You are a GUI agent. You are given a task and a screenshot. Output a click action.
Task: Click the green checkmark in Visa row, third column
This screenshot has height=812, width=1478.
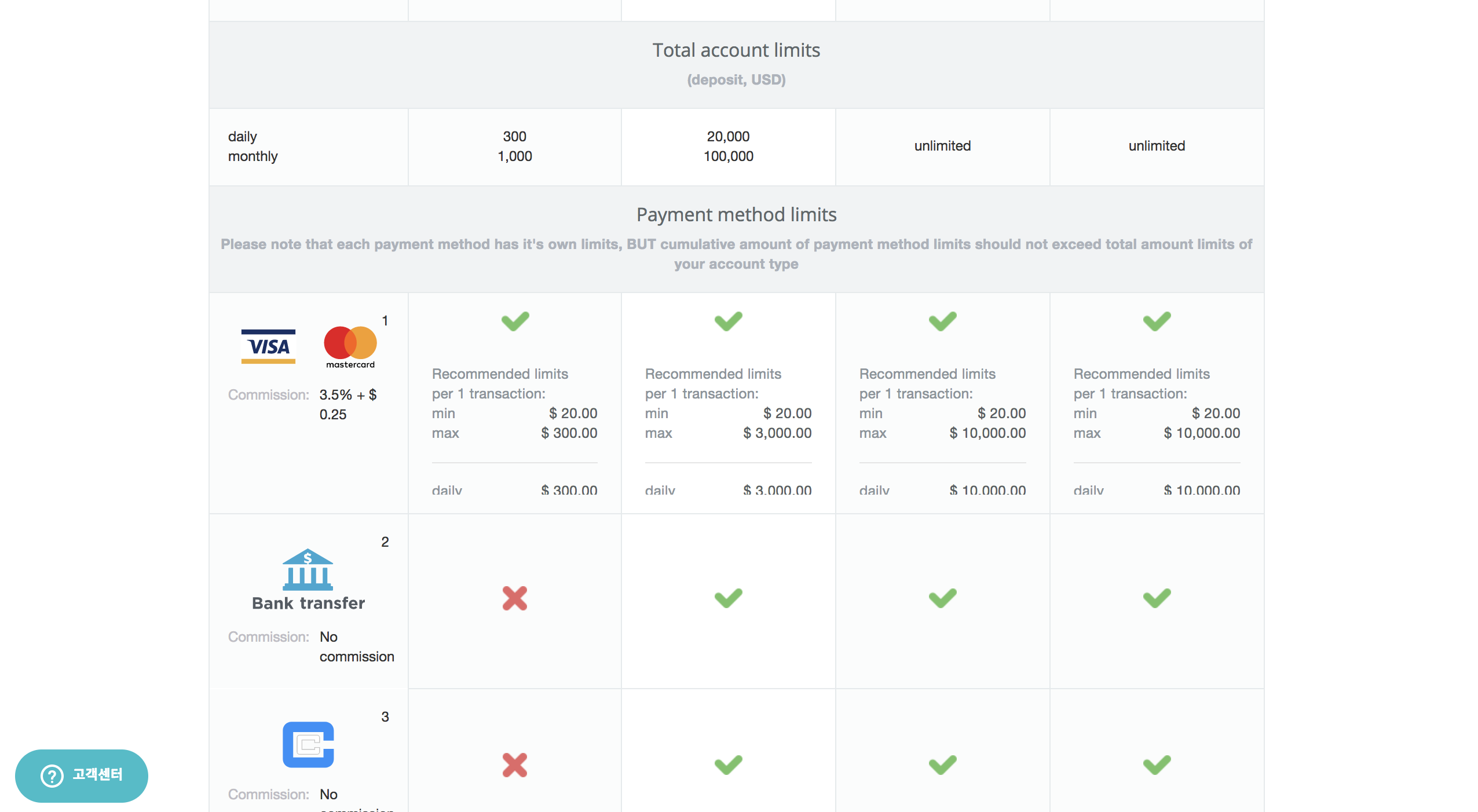point(943,321)
